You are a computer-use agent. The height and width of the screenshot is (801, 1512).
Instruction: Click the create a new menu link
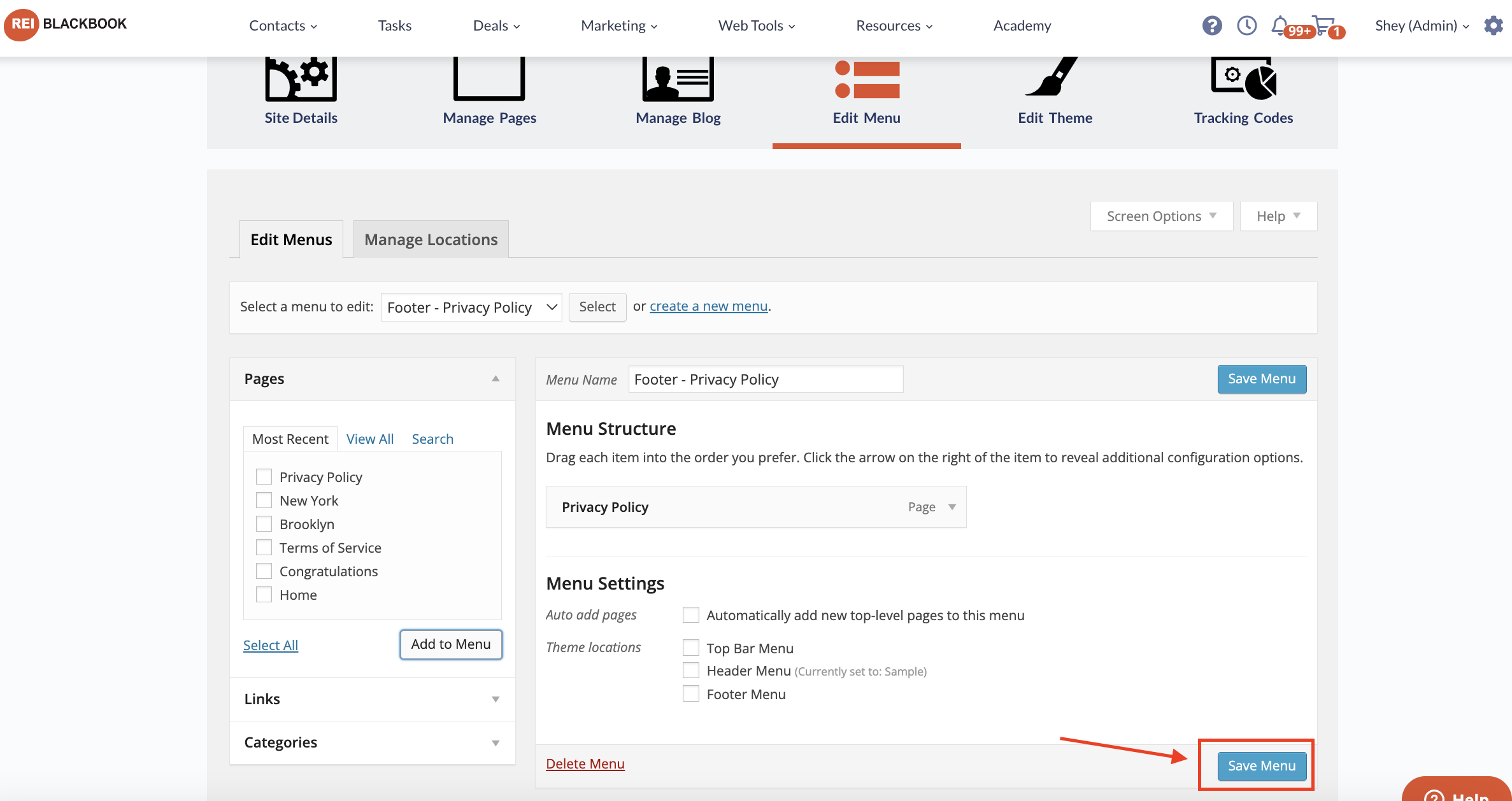(708, 306)
